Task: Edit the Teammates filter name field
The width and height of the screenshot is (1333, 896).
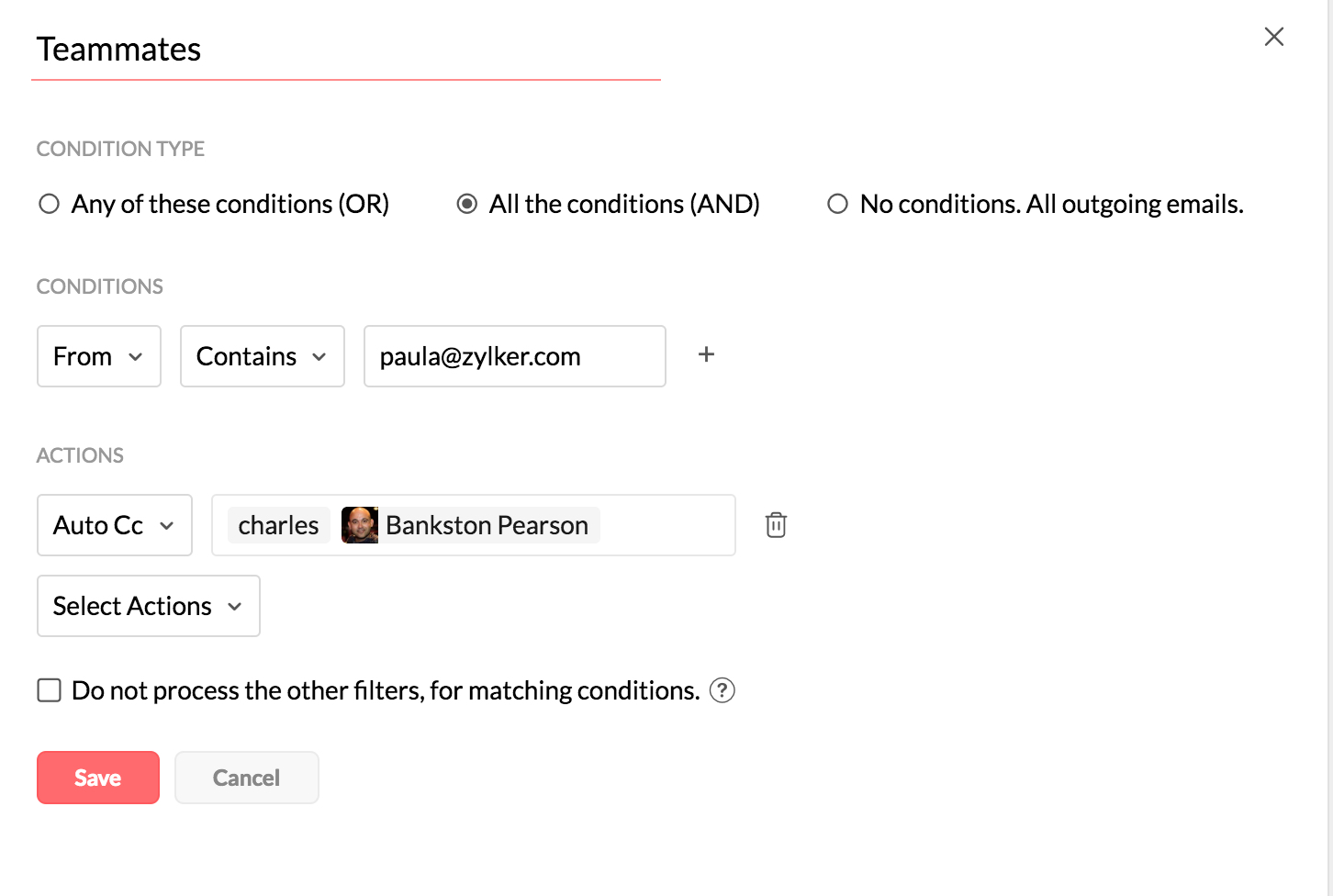Action: 345,50
